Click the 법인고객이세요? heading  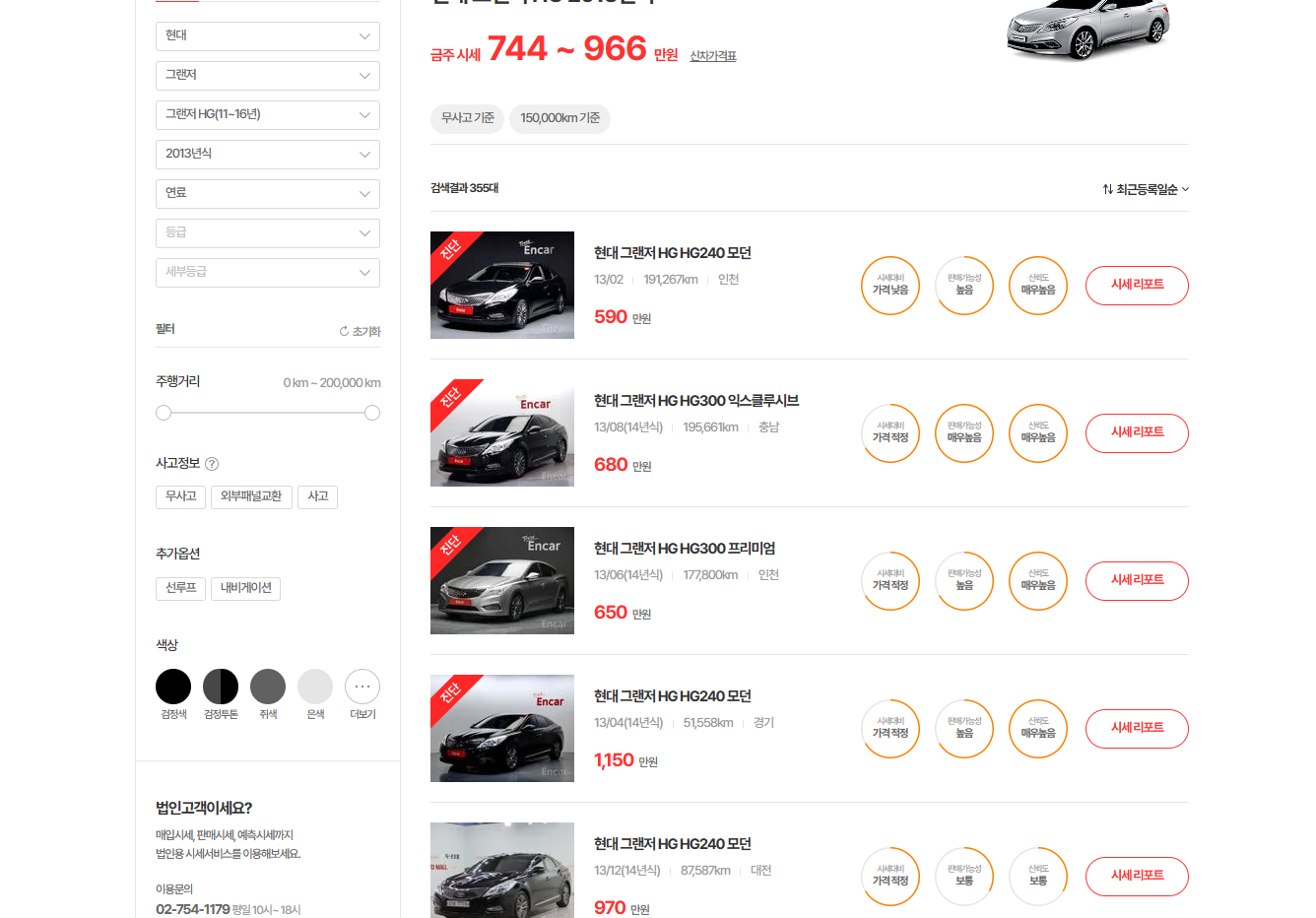[x=204, y=808]
